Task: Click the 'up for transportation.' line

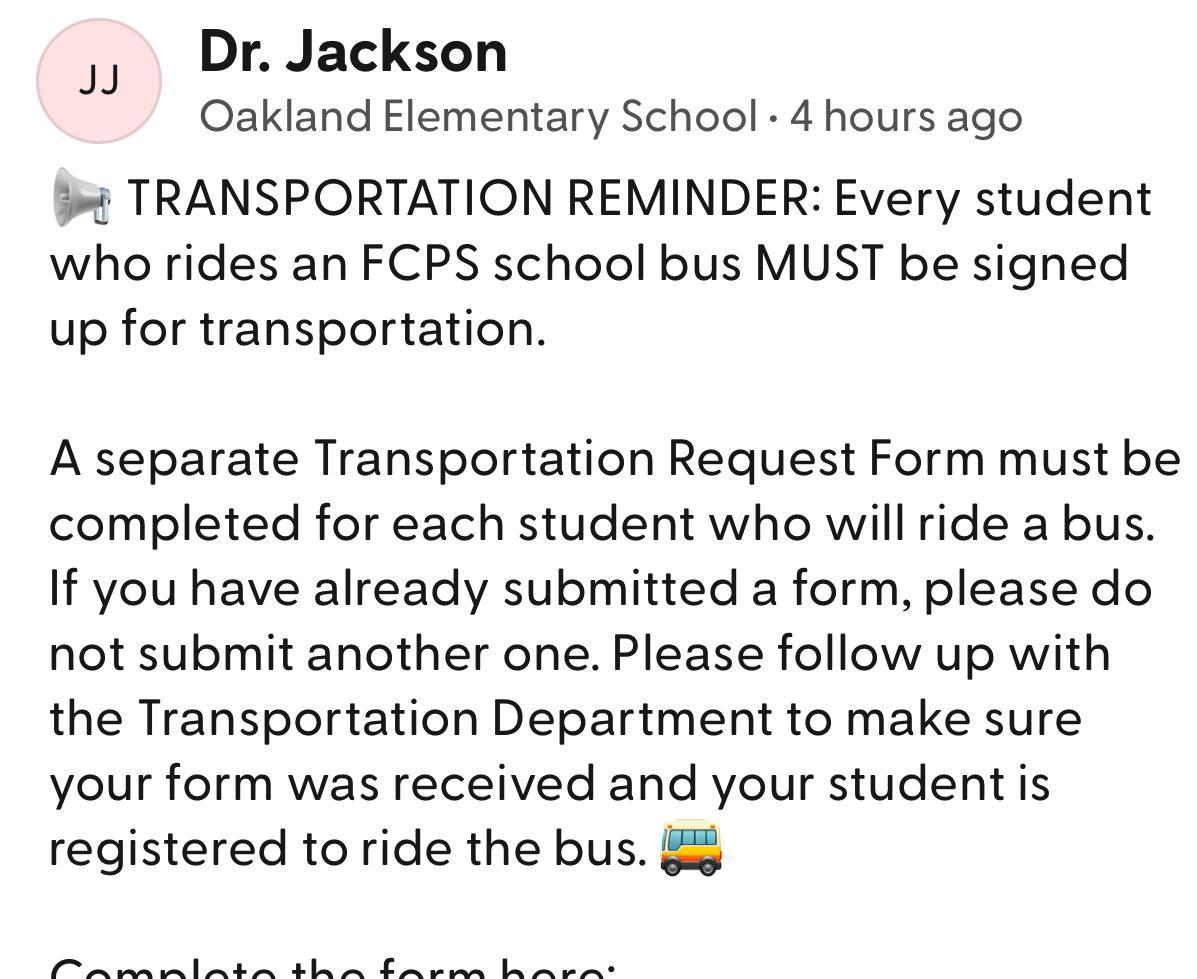Action: coord(298,329)
